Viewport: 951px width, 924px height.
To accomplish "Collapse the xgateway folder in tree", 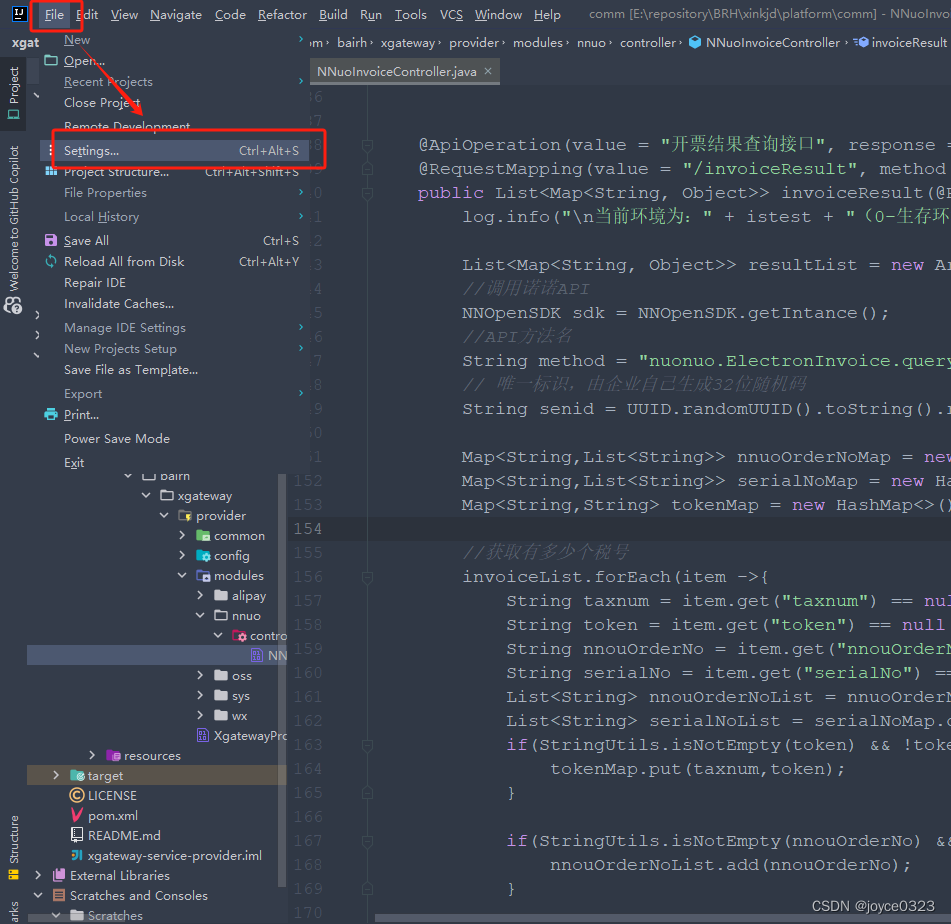I will pyautogui.click(x=146, y=496).
